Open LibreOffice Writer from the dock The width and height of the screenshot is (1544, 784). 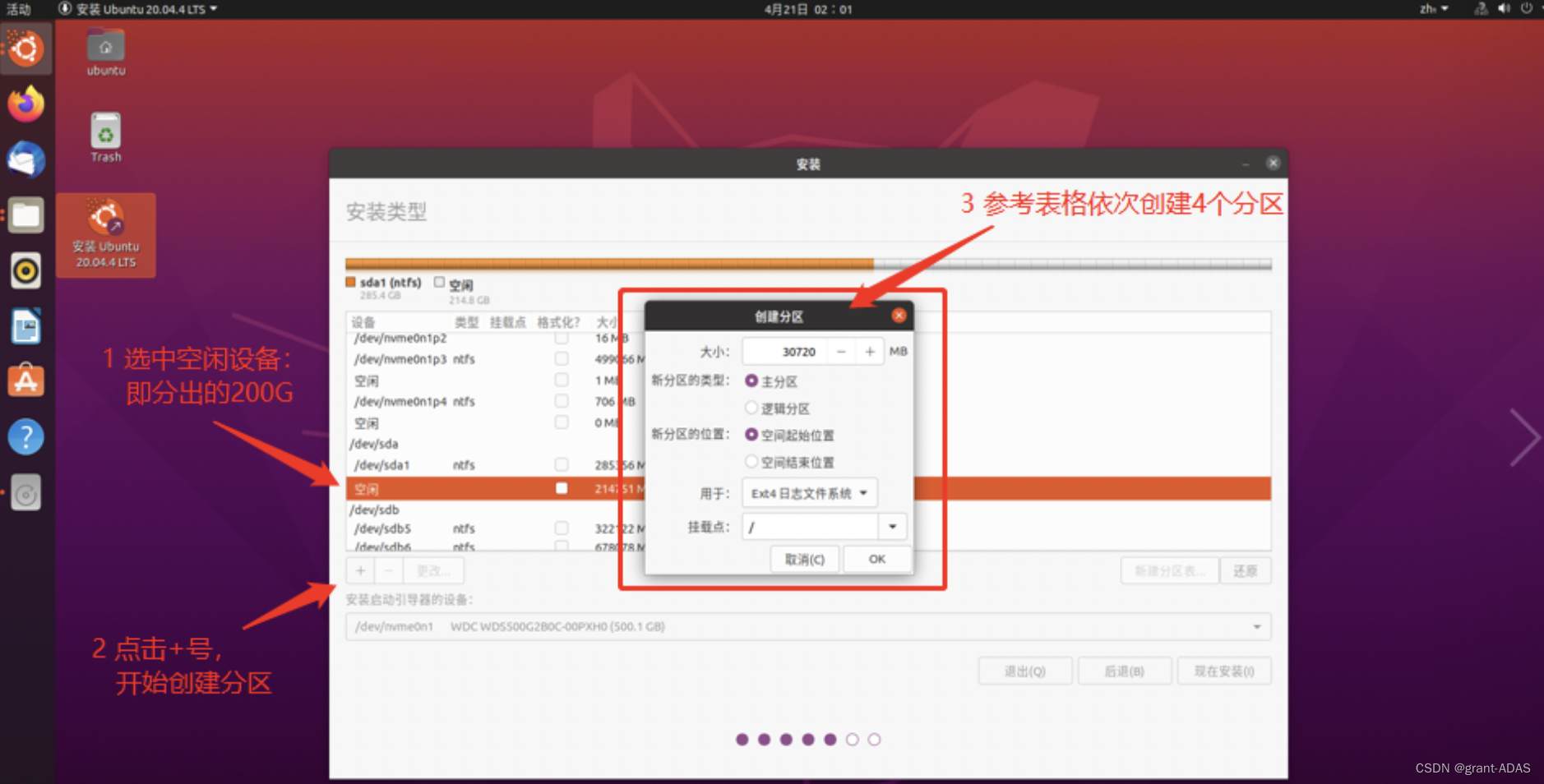click(25, 327)
